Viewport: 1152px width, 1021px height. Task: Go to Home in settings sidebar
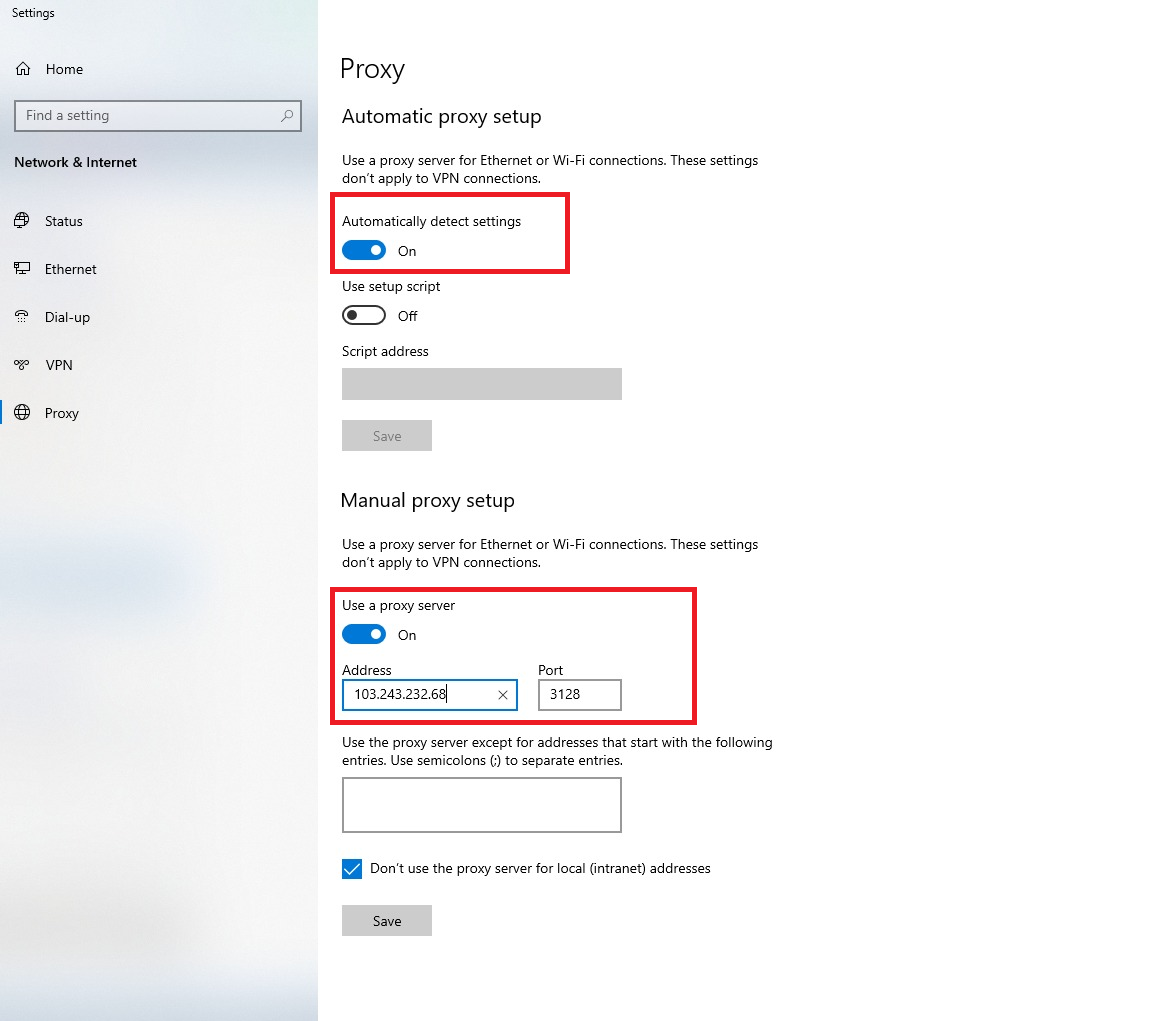tap(64, 69)
